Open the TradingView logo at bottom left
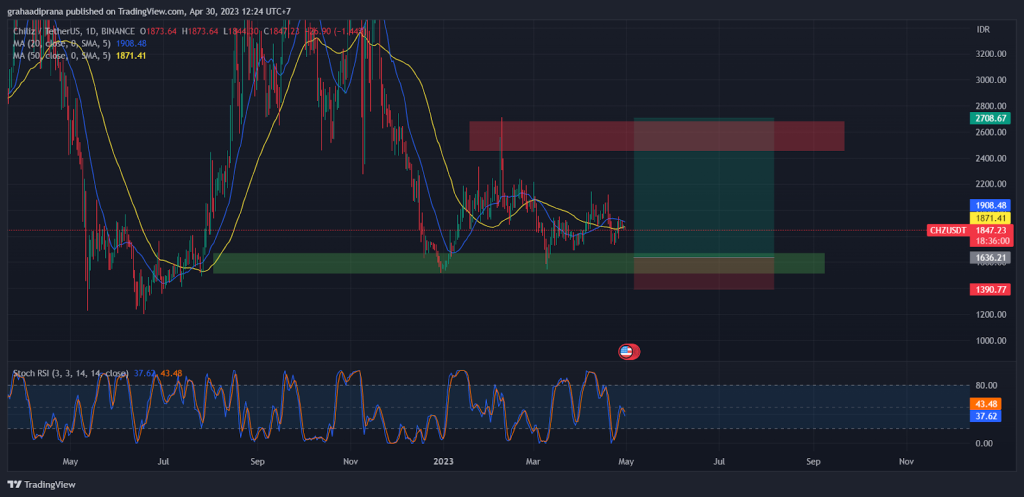1024x497 pixels. [x=41, y=485]
